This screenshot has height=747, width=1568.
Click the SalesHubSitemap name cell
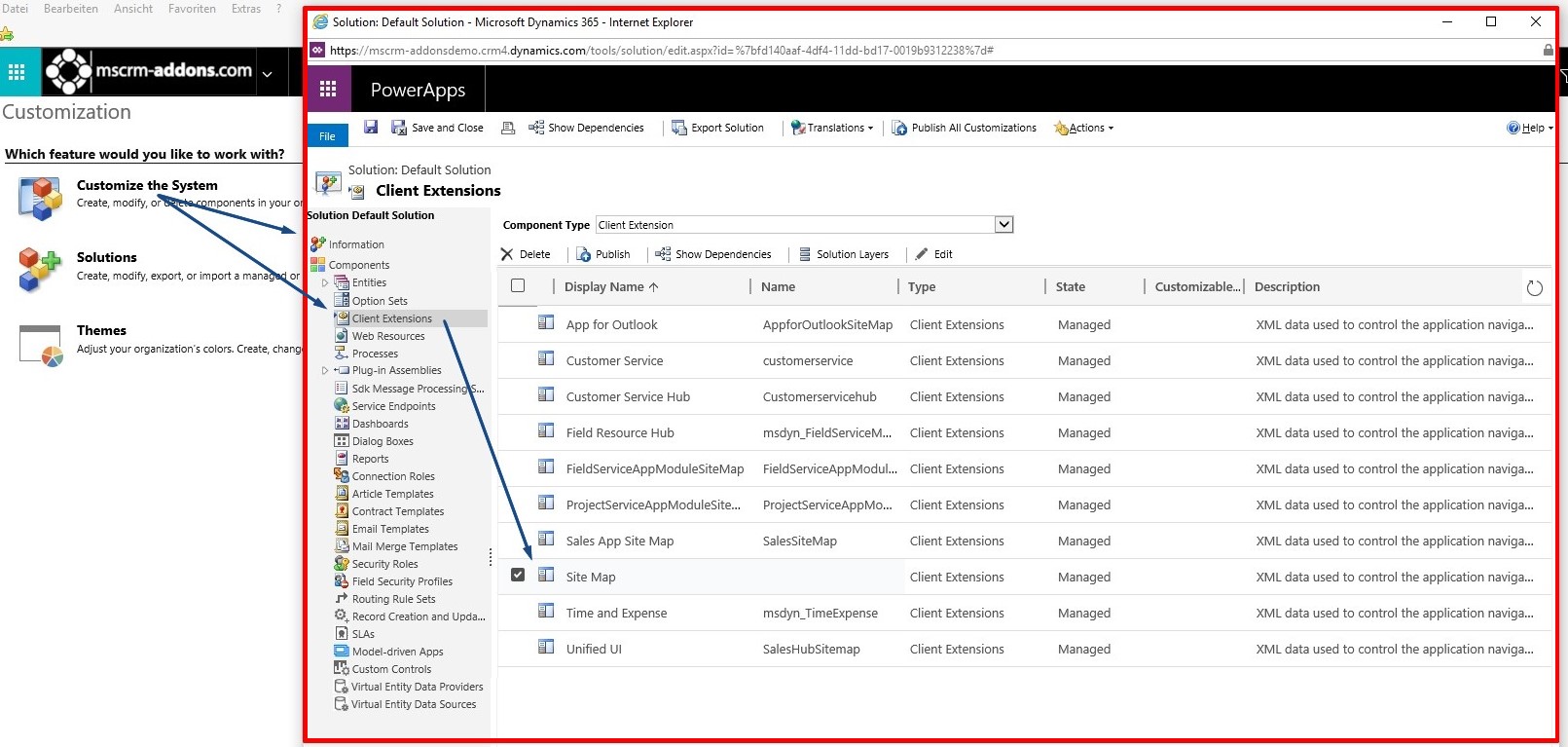tap(811, 649)
